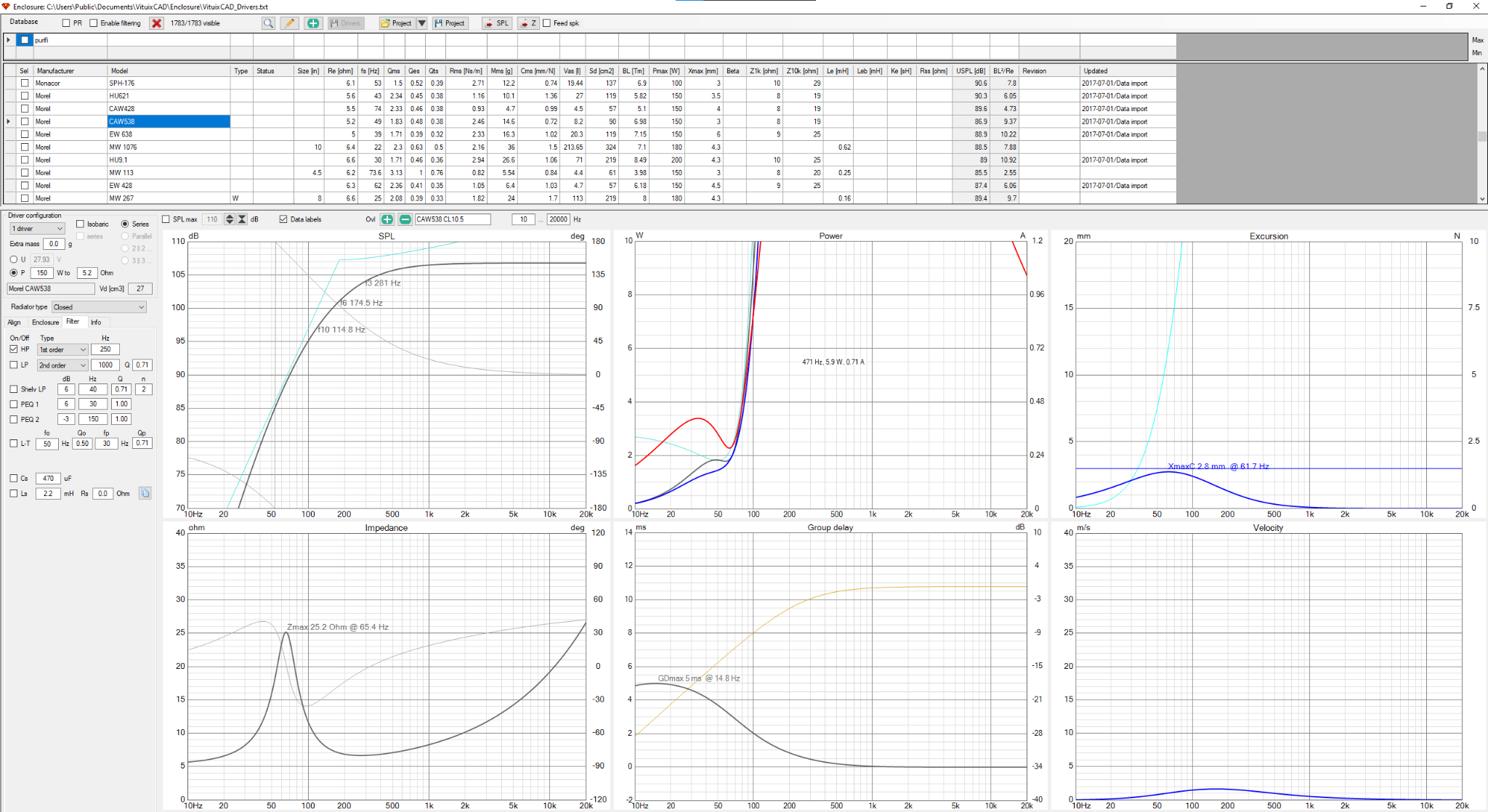
Task: Click the VituixCAD app icon in title bar
Action: [x=7, y=7]
